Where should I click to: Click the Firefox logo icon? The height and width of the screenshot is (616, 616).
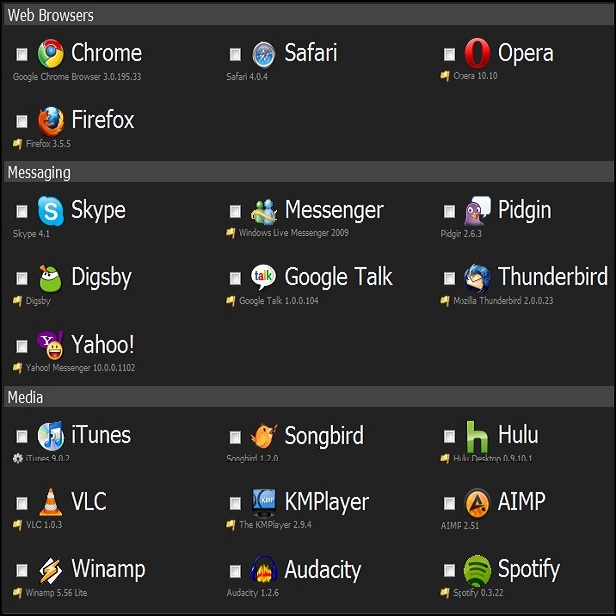point(51,121)
